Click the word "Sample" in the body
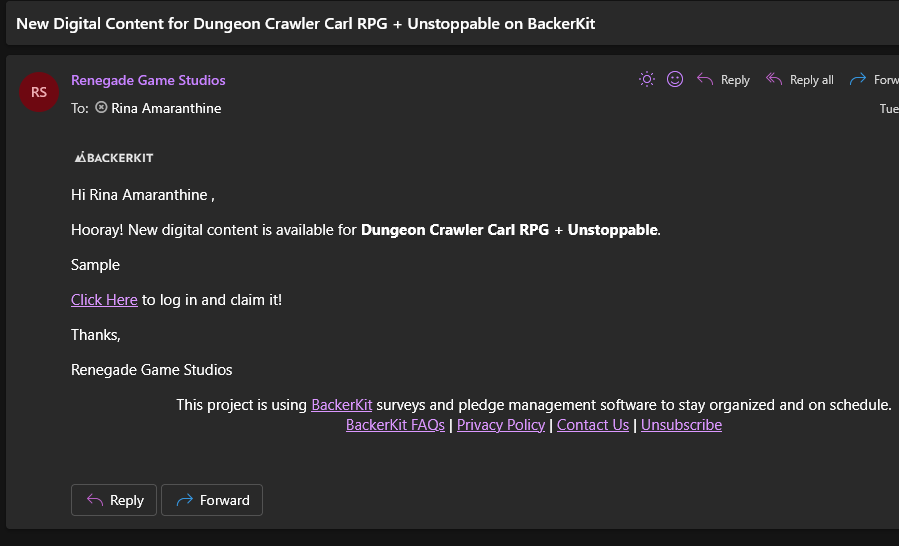Viewport: 899px width, 546px height. click(95, 265)
